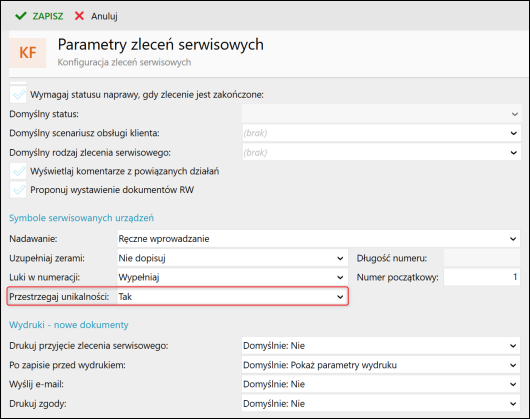Open Luki w numeracji dropdown
Image resolution: width=530 pixels, height=419 pixels.
(x=232, y=277)
